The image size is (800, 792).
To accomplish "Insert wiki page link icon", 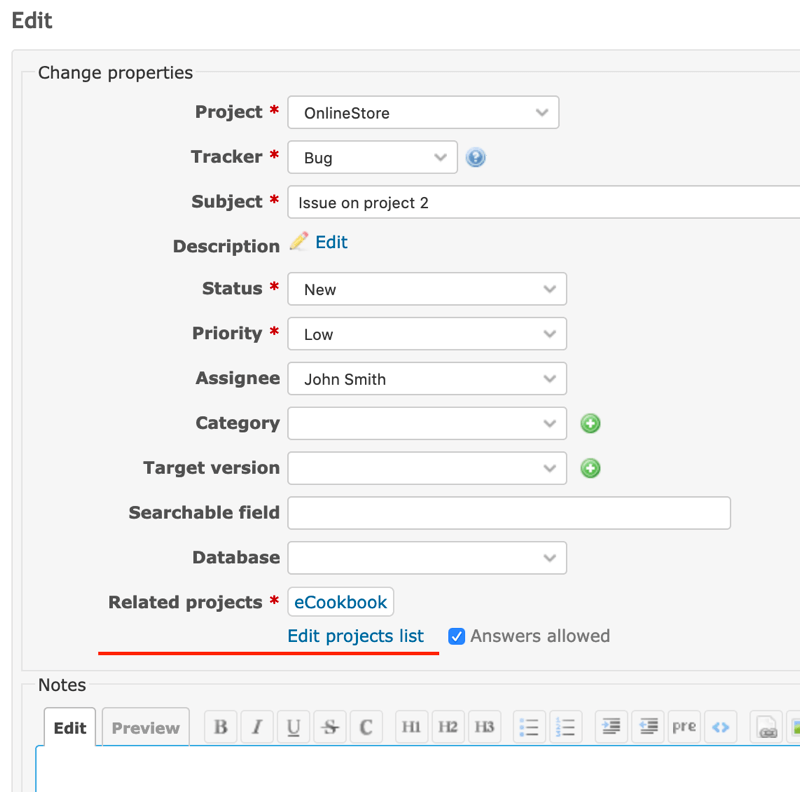I will (766, 727).
